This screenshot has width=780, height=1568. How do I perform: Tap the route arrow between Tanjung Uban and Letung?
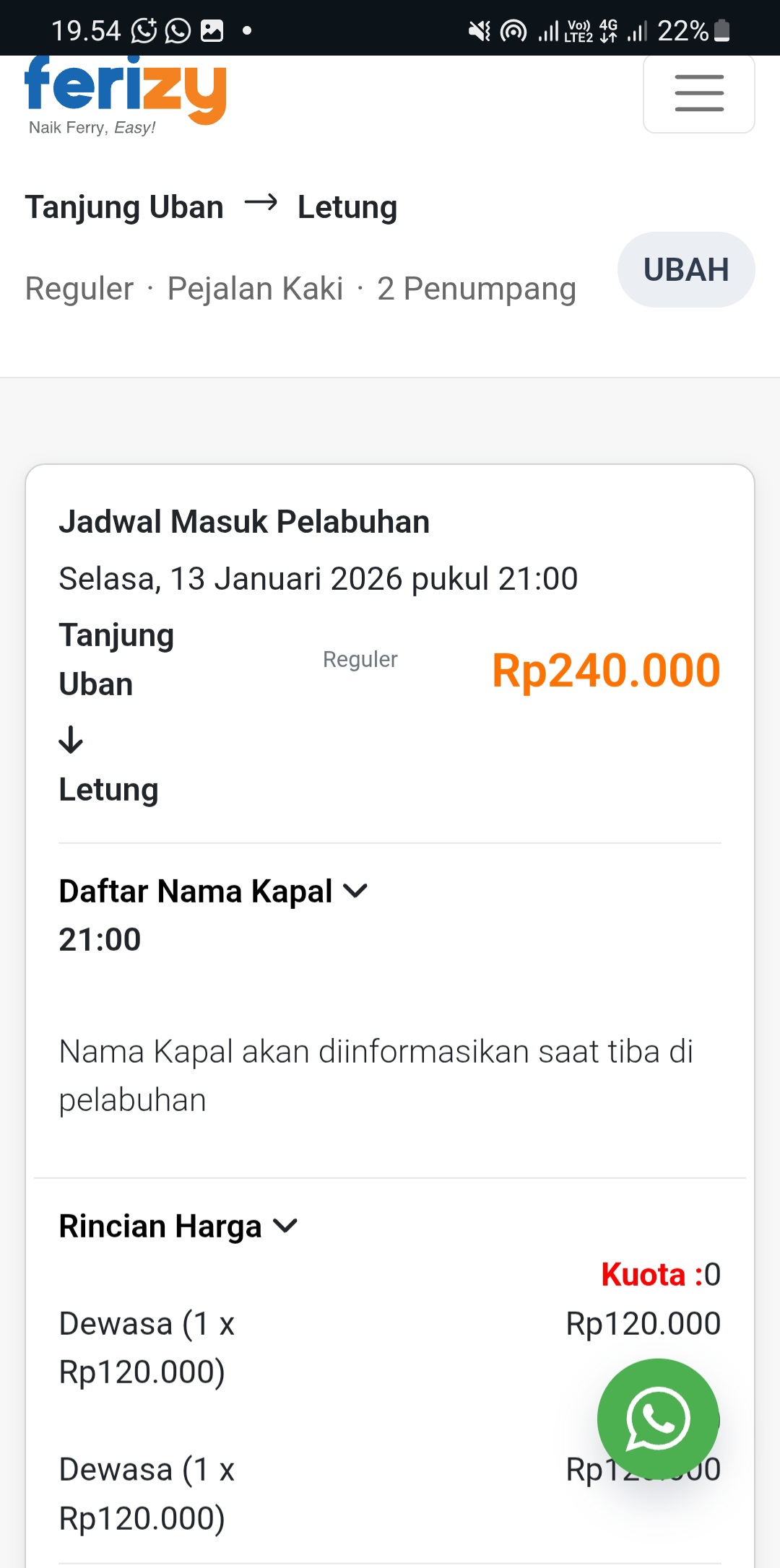pyautogui.click(x=261, y=203)
